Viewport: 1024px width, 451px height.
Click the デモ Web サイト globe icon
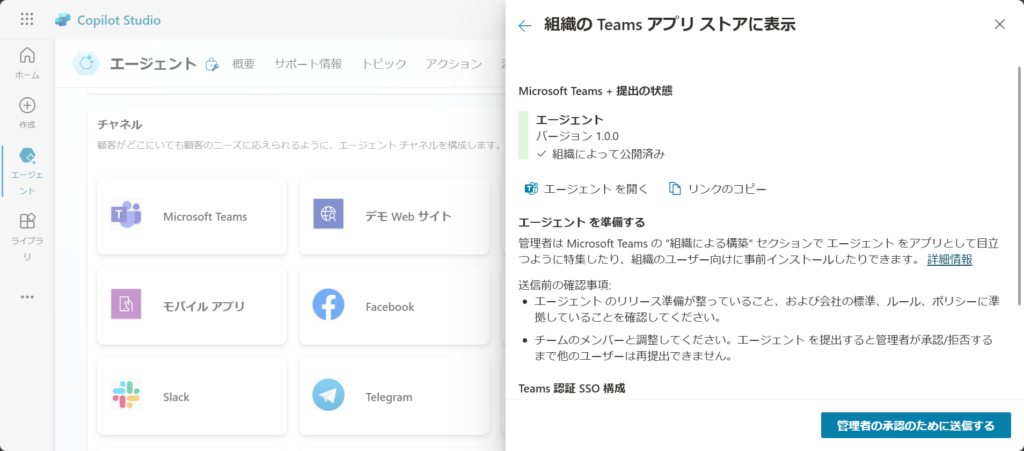tap(328, 214)
